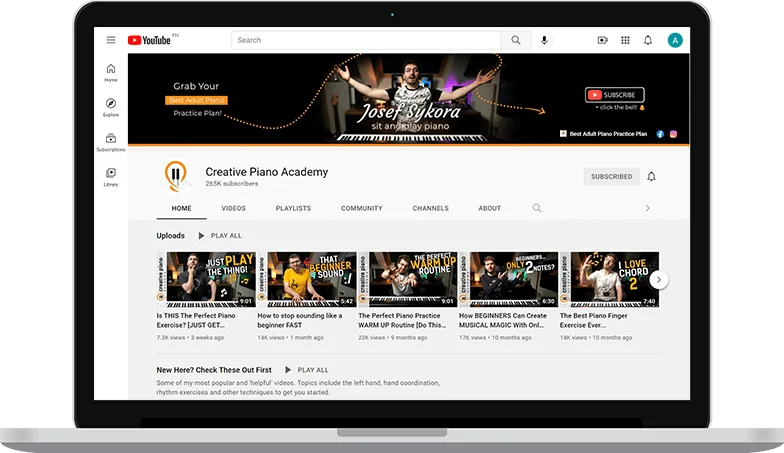Open That Beginner Sound thumbnail
Image resolution: width=784 pixels, height=453 pixels.
[307, 280]
